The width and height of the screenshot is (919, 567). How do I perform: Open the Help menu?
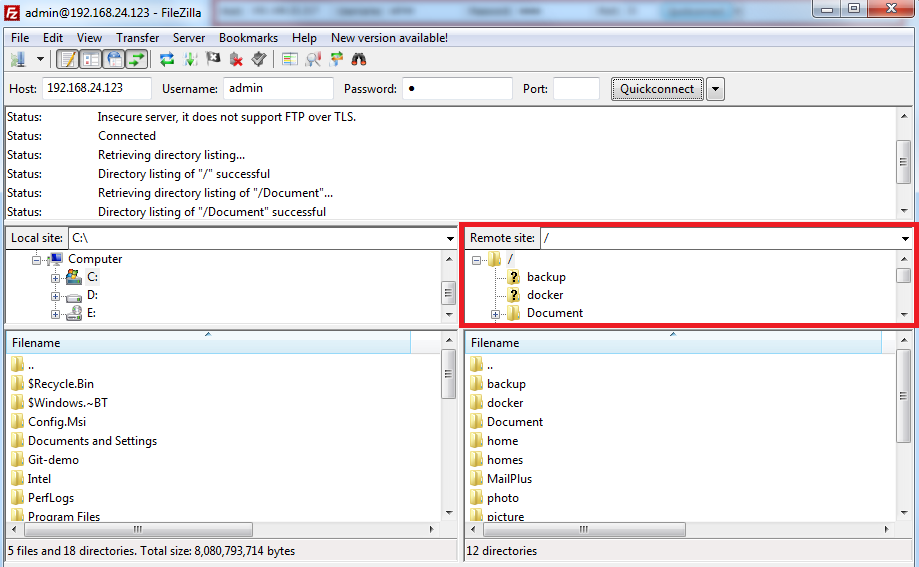click(x=304, y=38)
